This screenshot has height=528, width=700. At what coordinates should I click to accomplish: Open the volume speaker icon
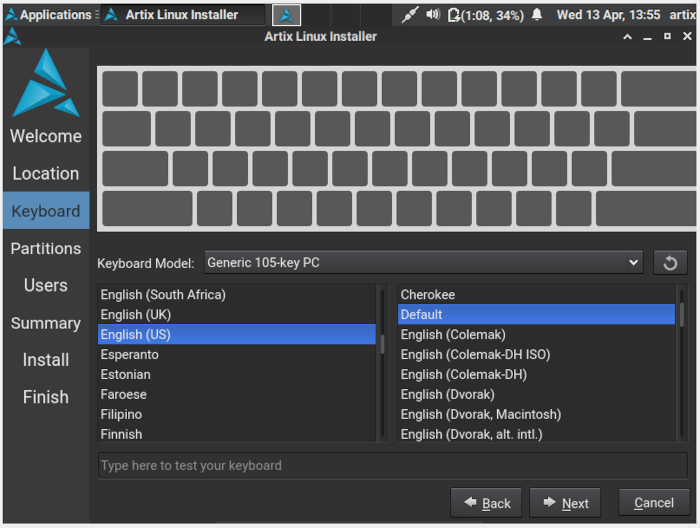433,15
